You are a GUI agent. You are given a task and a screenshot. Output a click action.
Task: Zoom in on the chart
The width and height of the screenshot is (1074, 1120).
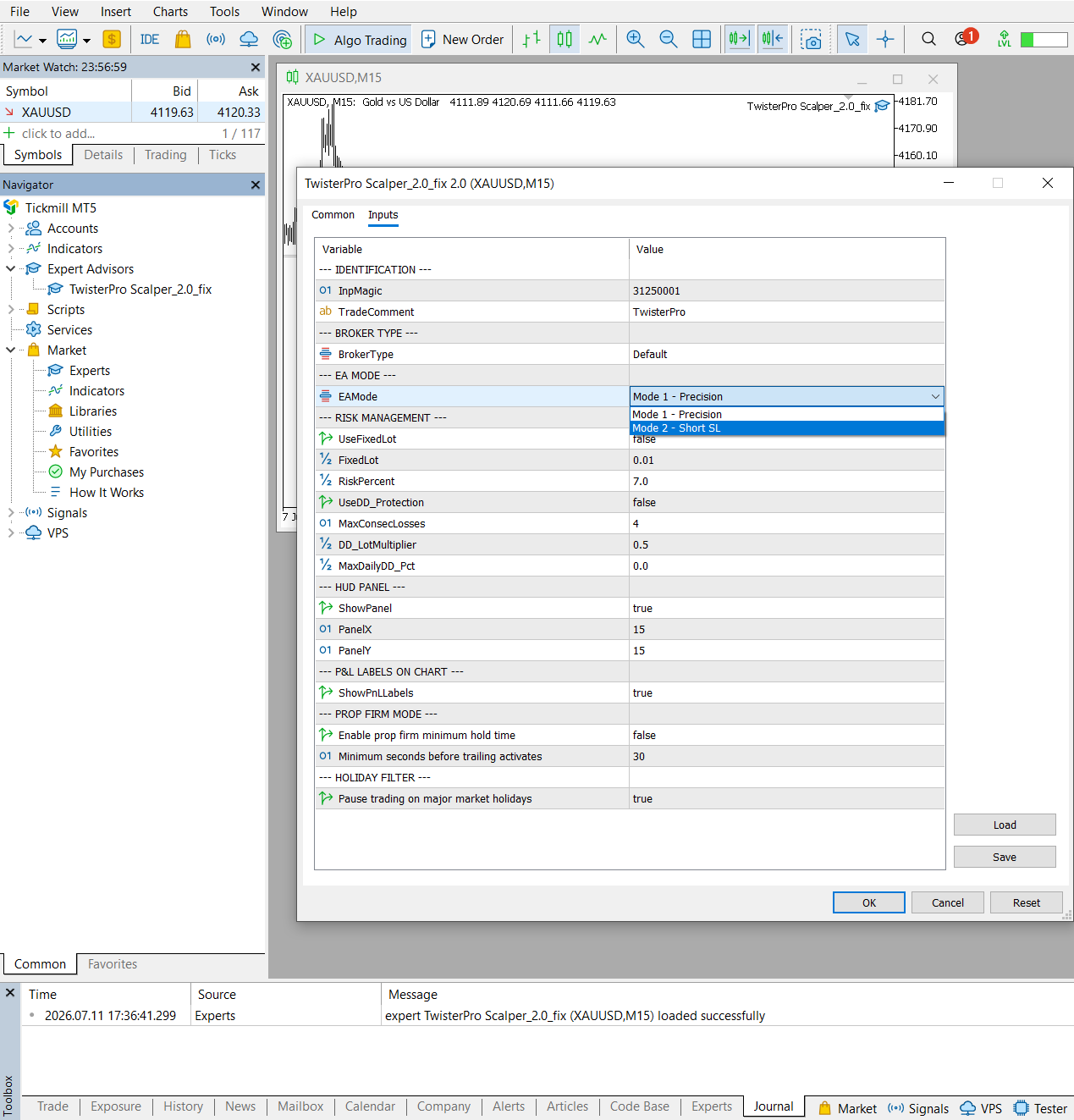636,40
